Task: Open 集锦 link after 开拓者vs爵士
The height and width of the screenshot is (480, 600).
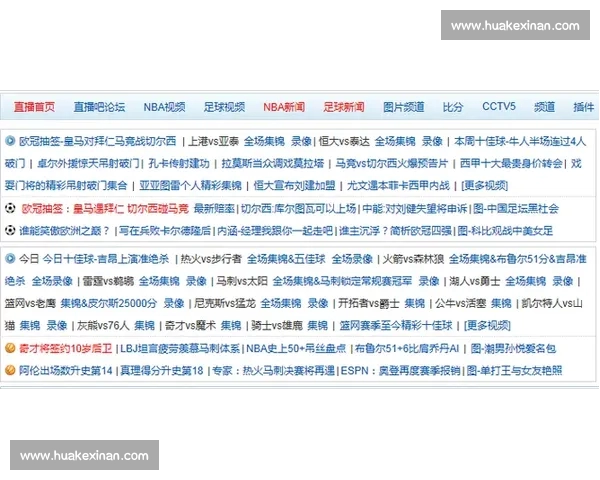Action: point(415,304)
